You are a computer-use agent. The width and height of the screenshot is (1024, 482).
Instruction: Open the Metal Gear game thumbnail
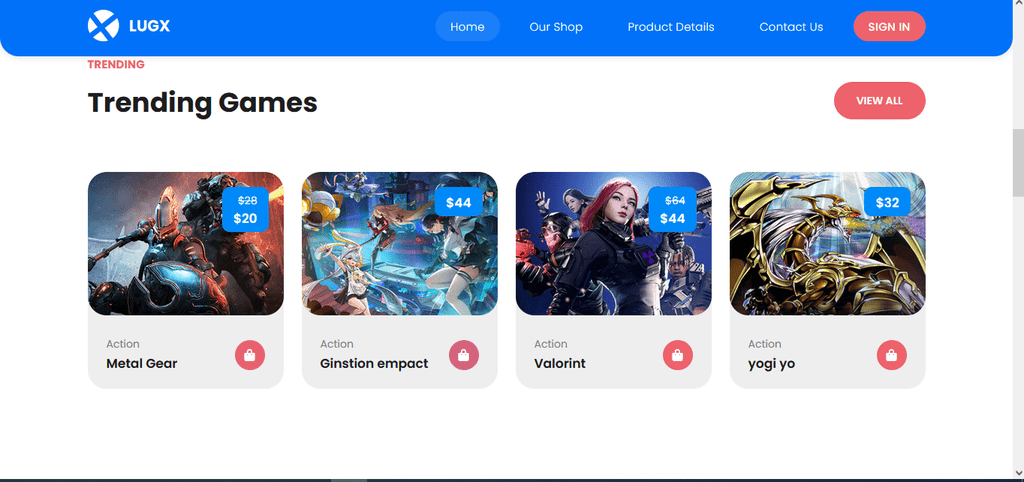(185, 244)
